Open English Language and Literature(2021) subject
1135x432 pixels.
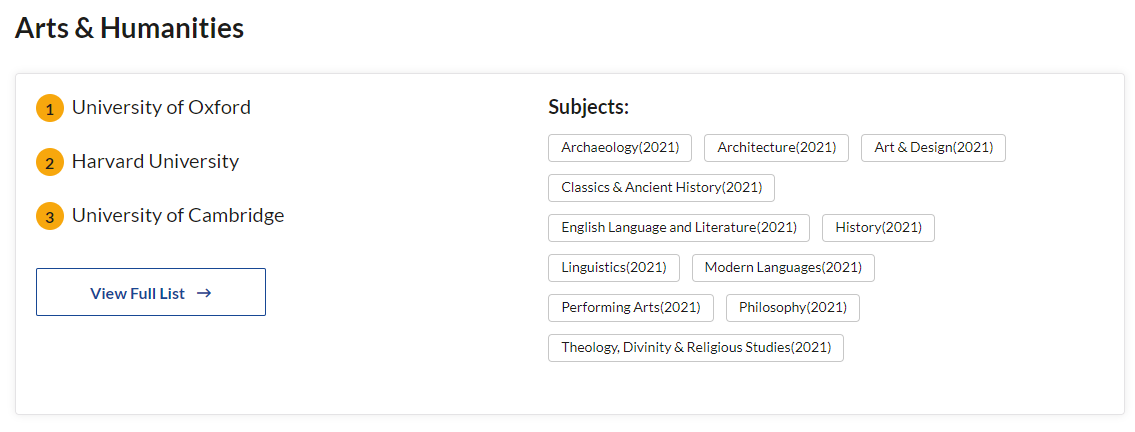pyautogui.click(x=679, y=227)
